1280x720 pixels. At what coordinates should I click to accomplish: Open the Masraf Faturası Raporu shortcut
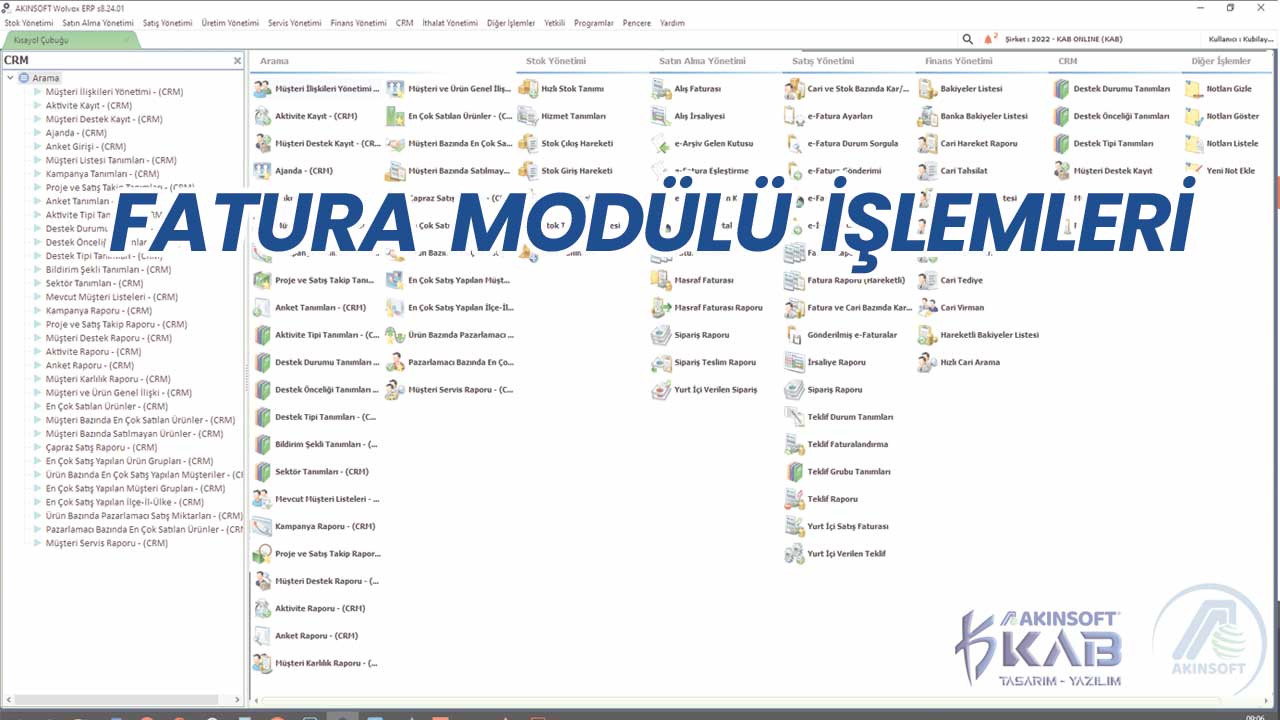pos(707,308)
